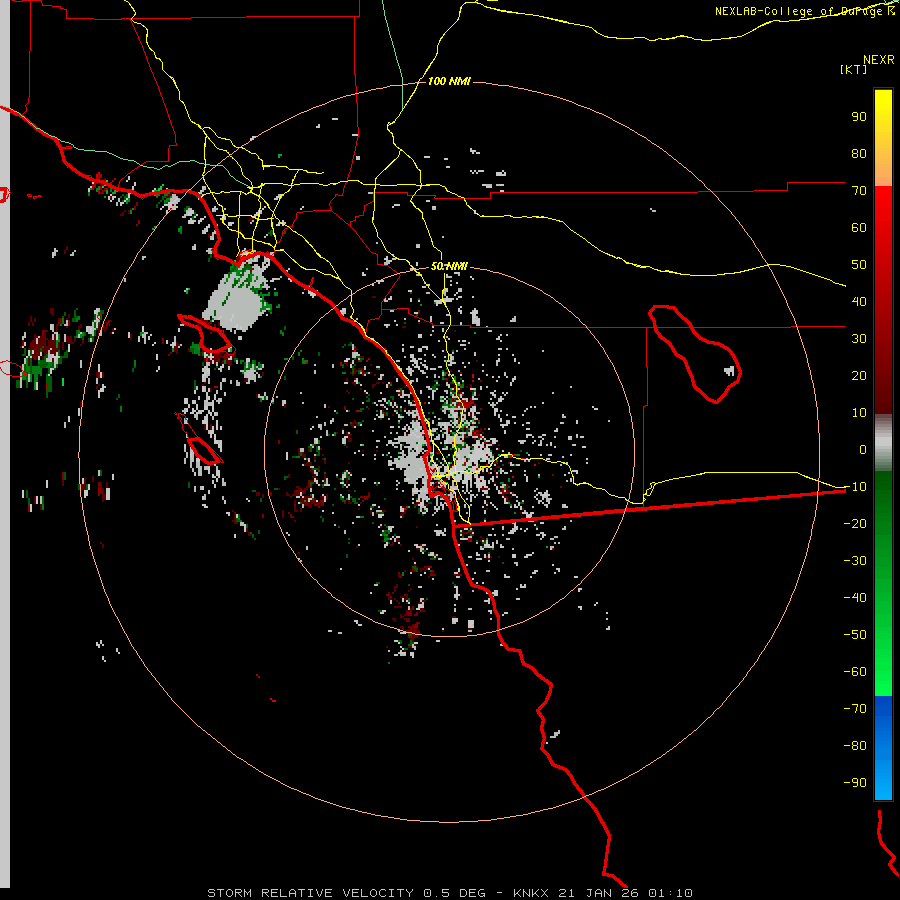This screenshot has height=900, width=900.
Task: Click the 50 value on the velocity scale
Action: coord(859,265)
